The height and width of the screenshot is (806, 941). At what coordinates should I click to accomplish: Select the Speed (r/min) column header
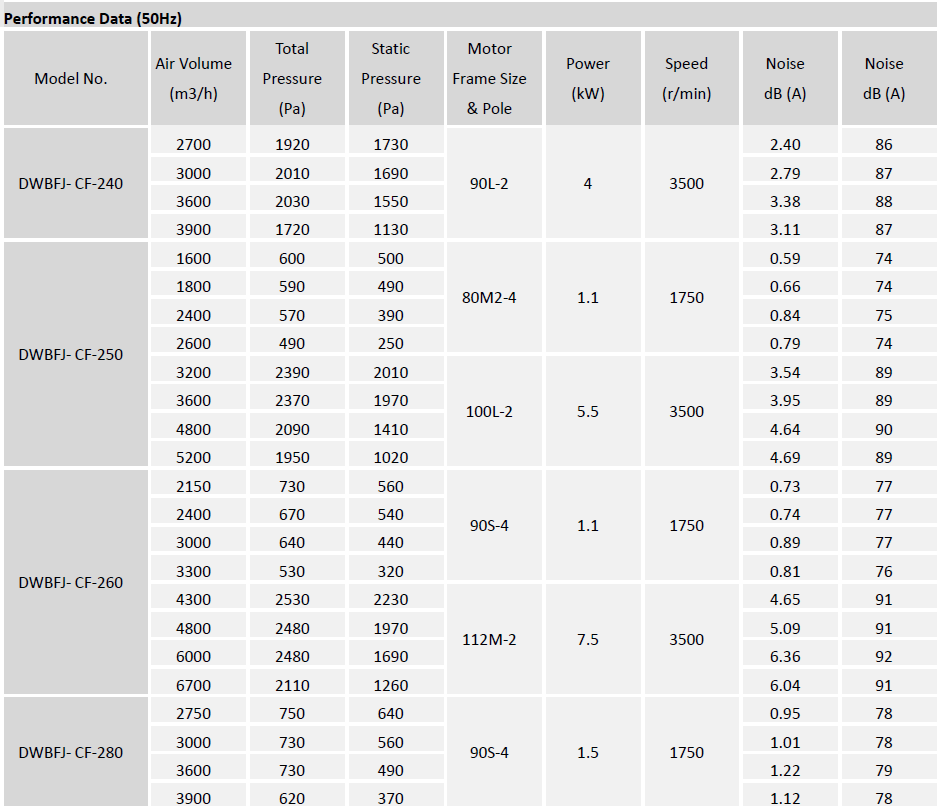pyautogui.click(x=687, y=78)
